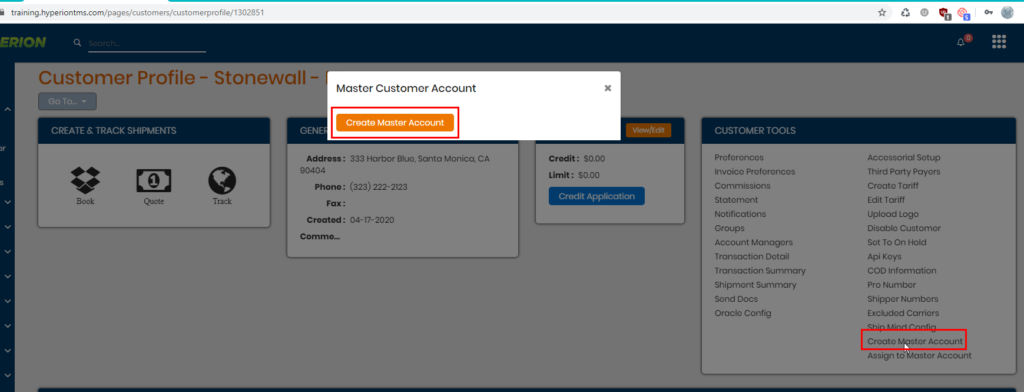Click the Create Master Account orange button
The height and width of the screenshot is (392, 1024).
coord(395,122)
